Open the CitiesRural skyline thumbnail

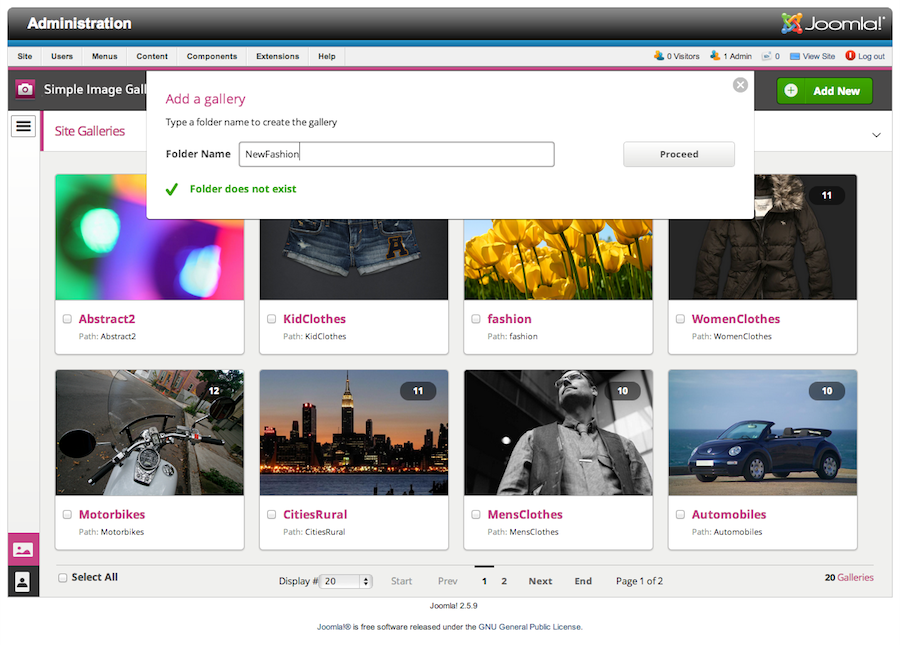click(x=354, y=433)
